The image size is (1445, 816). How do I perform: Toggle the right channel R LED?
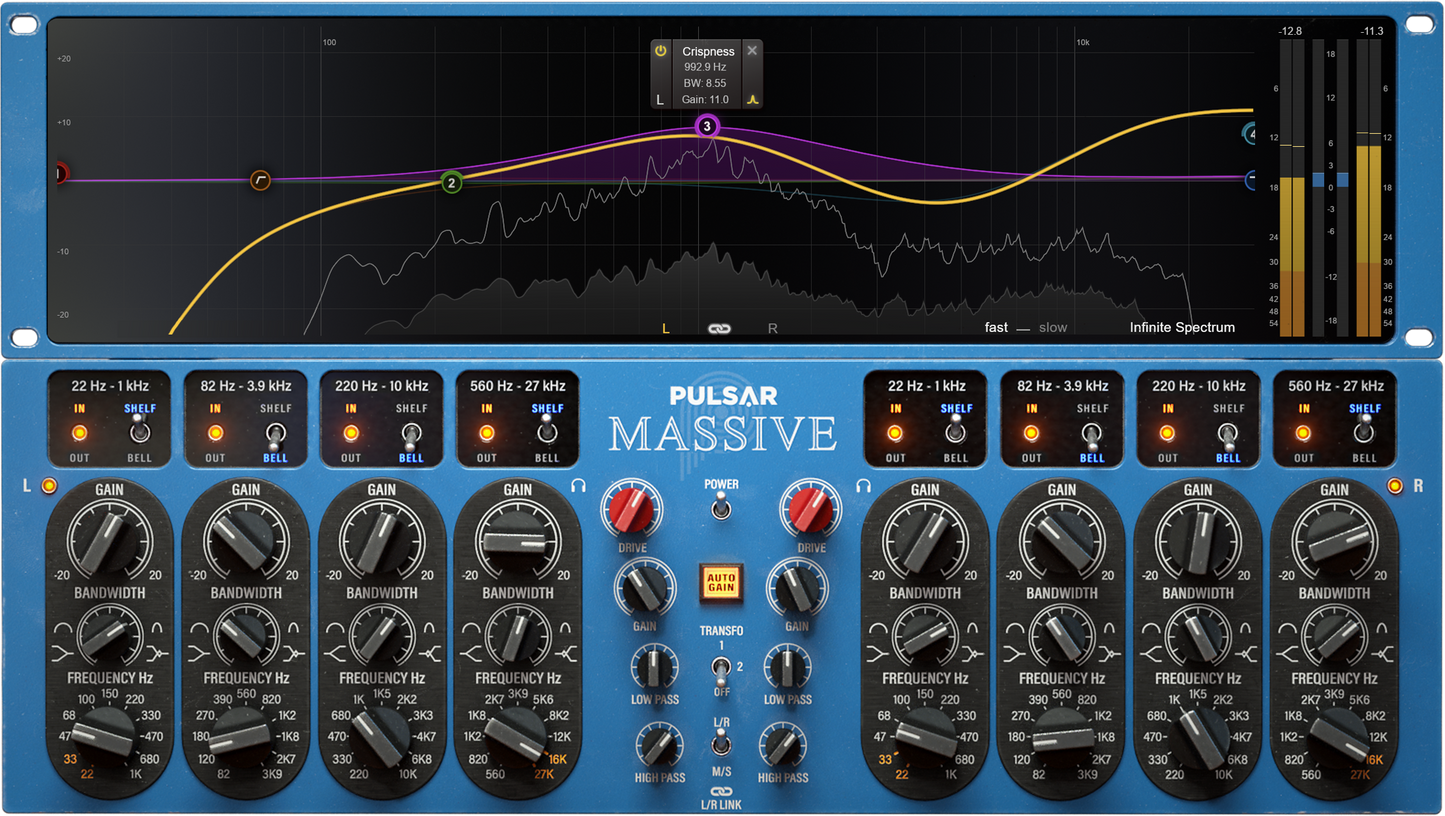pos(1395,486)
